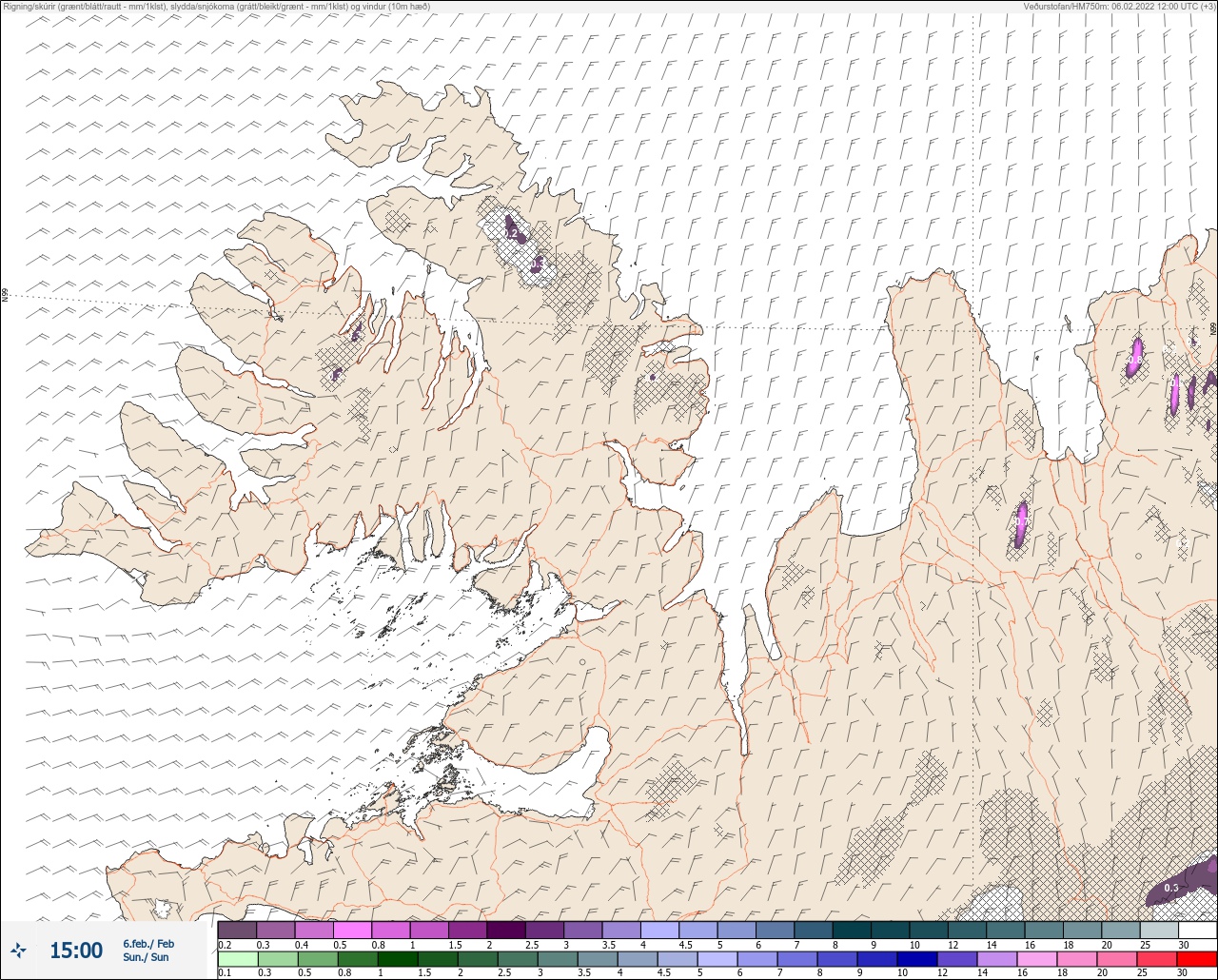Click the compass star icon beside 15:00
The image size is (1218, 980).
(x=18, y=950)
